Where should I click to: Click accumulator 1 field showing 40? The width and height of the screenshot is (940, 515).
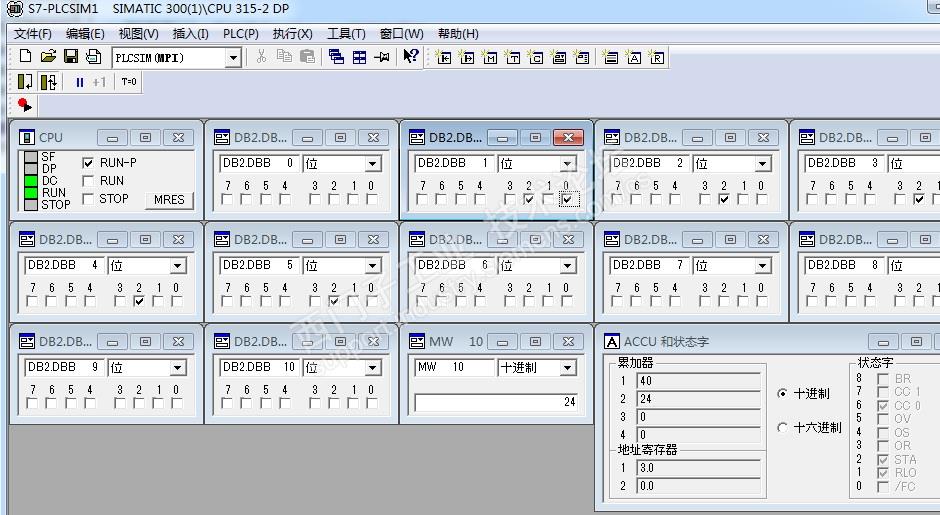point(698,381)
